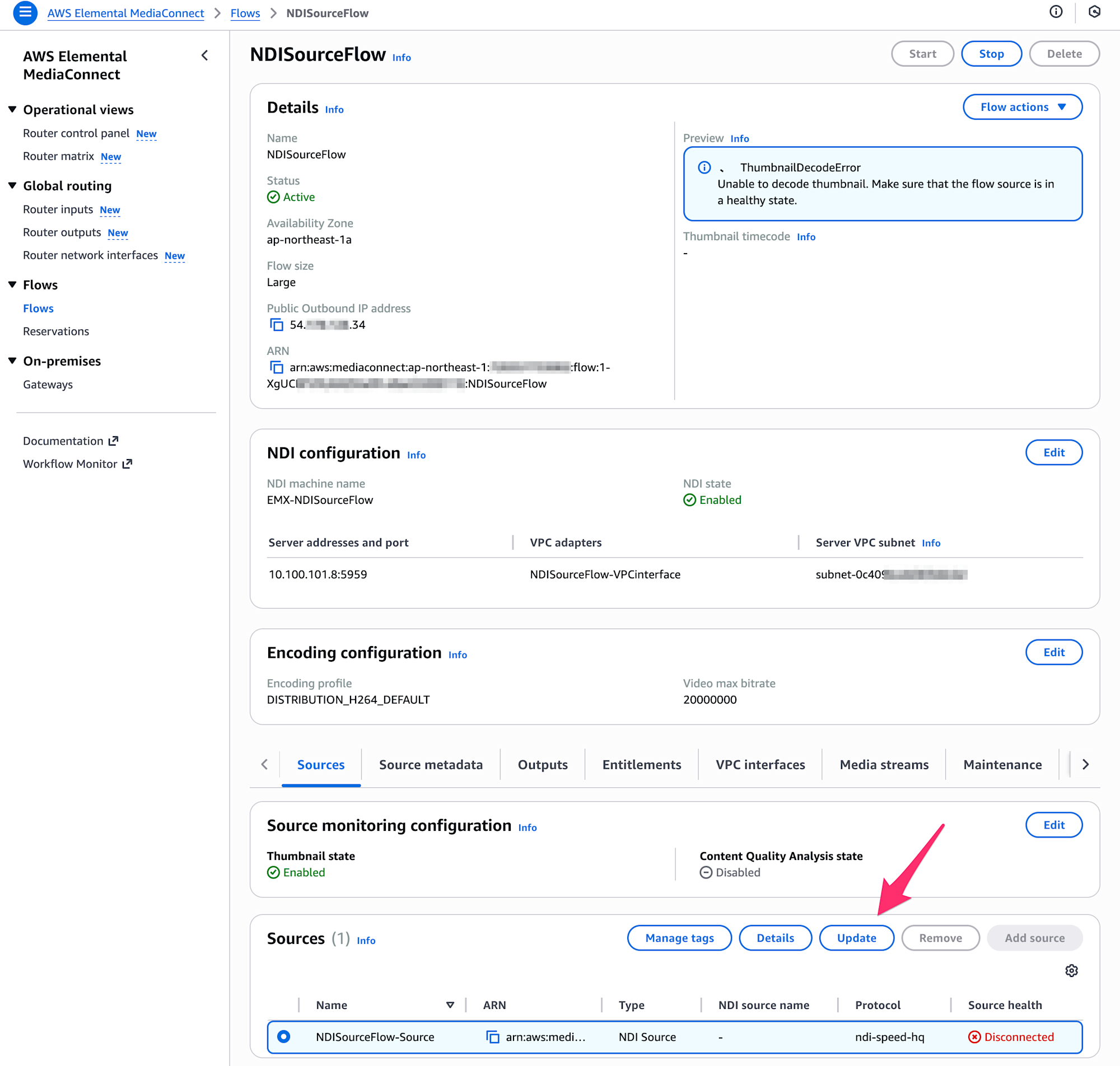Image resolution: width=1120 pixels, height=1066 pixels.
Task: Collapse the side navigation panel arrow
Action: coord(204,55)
